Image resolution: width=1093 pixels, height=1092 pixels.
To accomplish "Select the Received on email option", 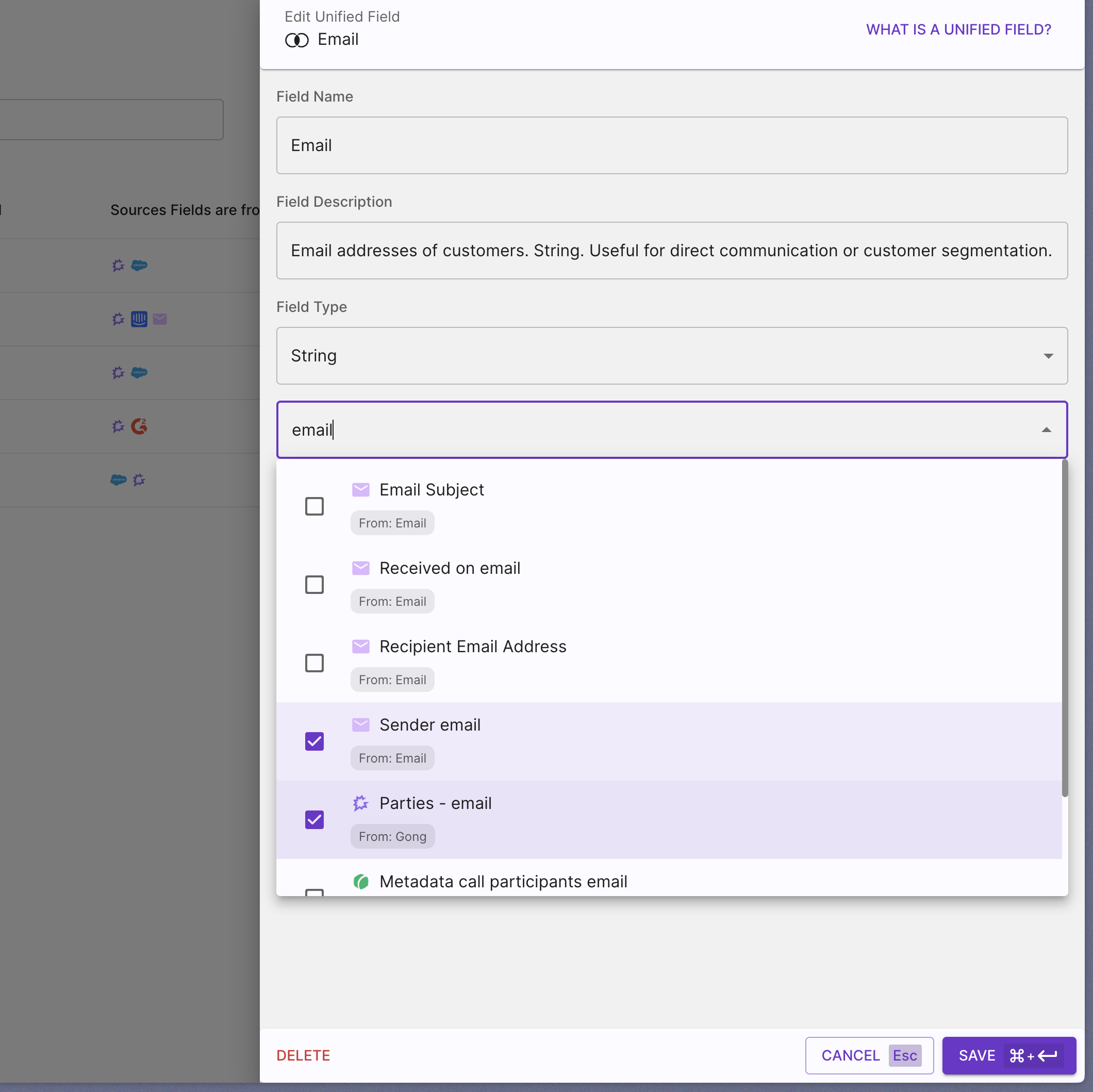I will (x=449, y=568).
